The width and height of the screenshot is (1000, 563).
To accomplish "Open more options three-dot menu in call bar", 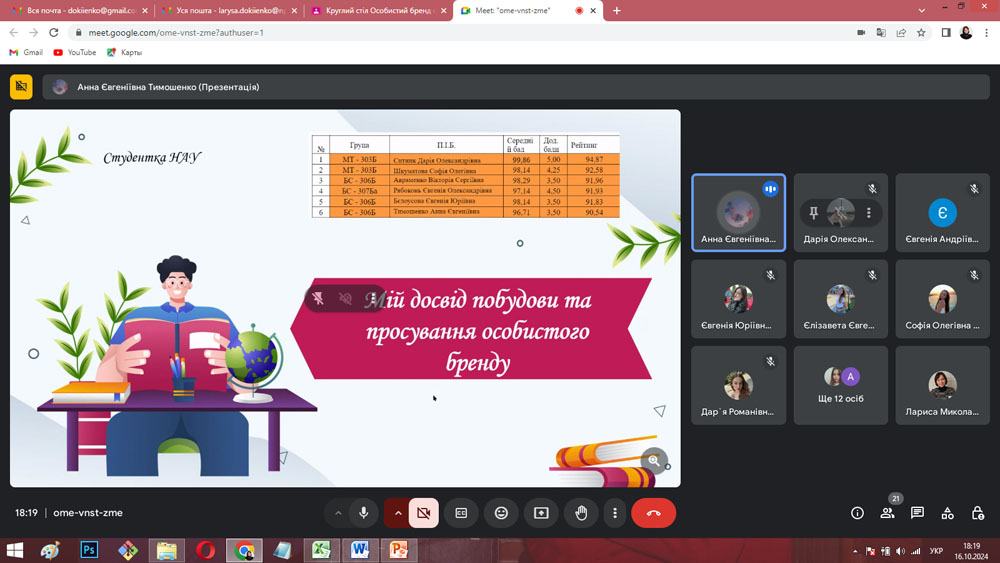I will 615,513.
